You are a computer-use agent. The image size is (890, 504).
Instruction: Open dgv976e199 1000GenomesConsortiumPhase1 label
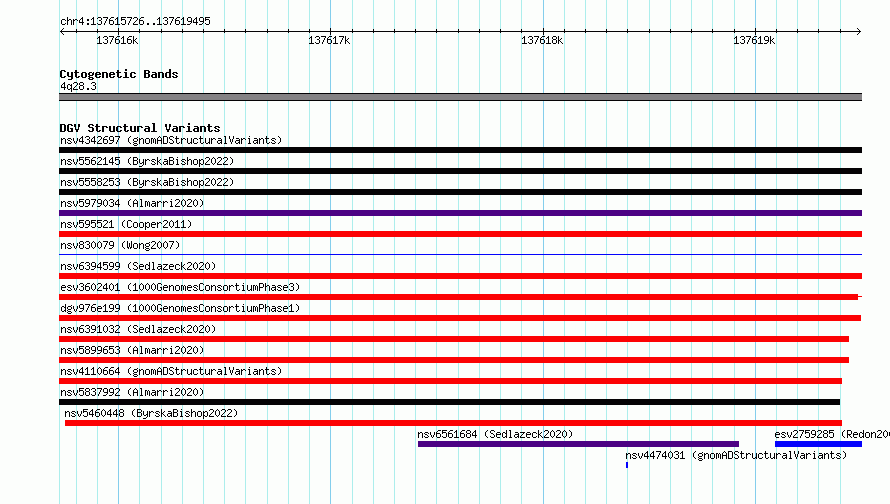pos(180,308)
